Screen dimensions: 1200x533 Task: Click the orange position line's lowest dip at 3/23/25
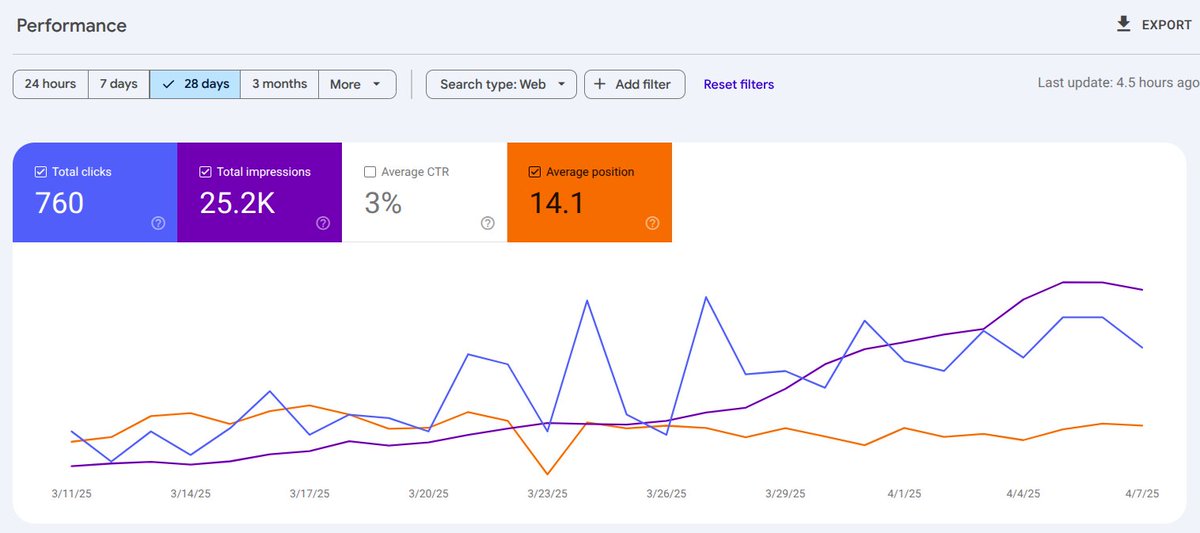tap(547, 473)
